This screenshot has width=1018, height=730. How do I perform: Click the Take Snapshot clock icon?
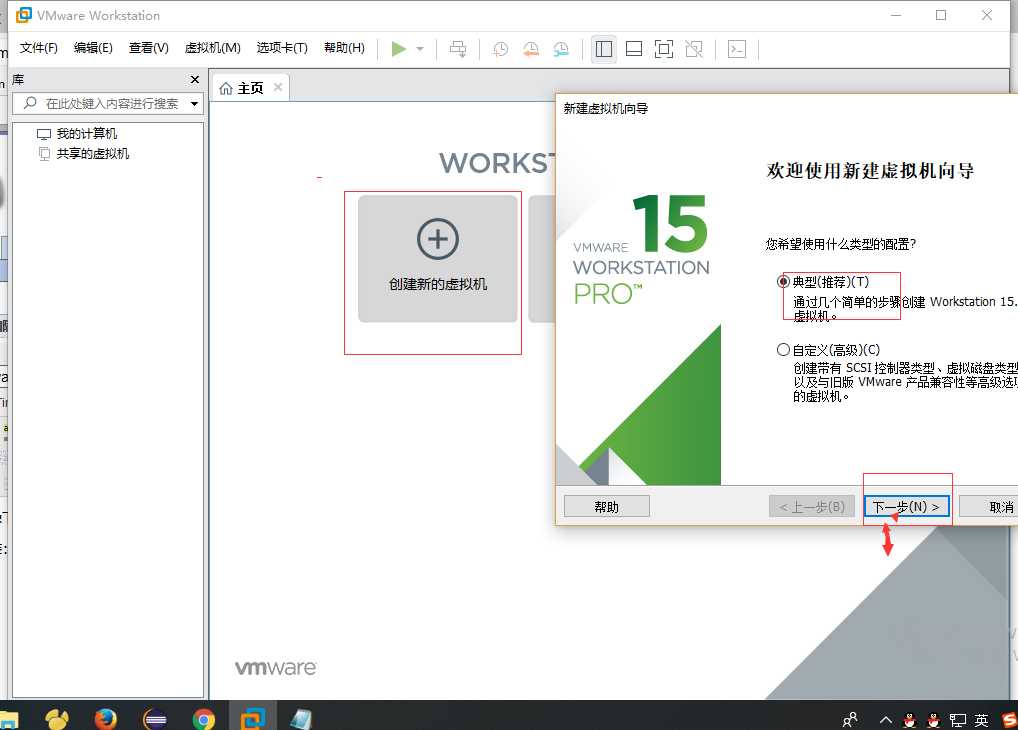pyautogui.click(x=501, y=49)
